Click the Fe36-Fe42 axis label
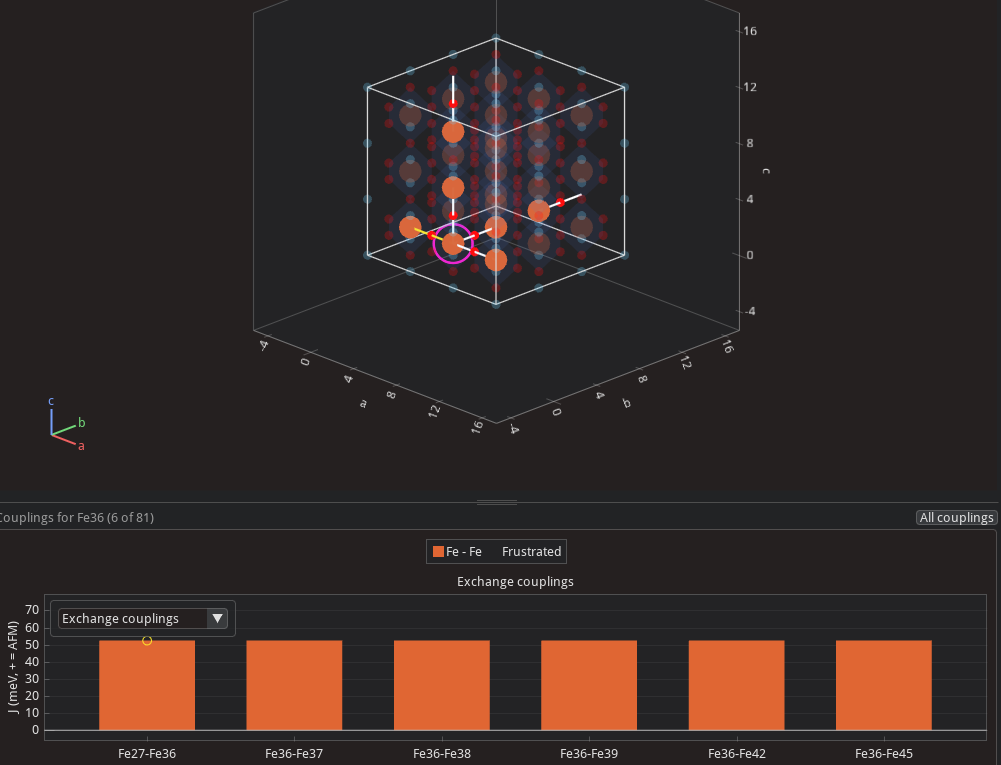The height and width of the screenshot is (765, 1001). [x=737, y=754]
